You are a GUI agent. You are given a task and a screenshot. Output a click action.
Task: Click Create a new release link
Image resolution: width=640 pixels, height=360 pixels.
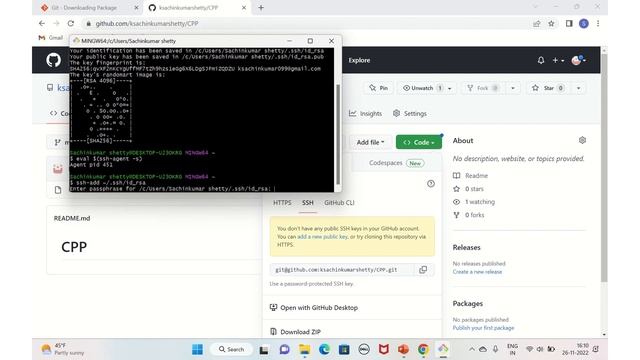pos(477,272)
